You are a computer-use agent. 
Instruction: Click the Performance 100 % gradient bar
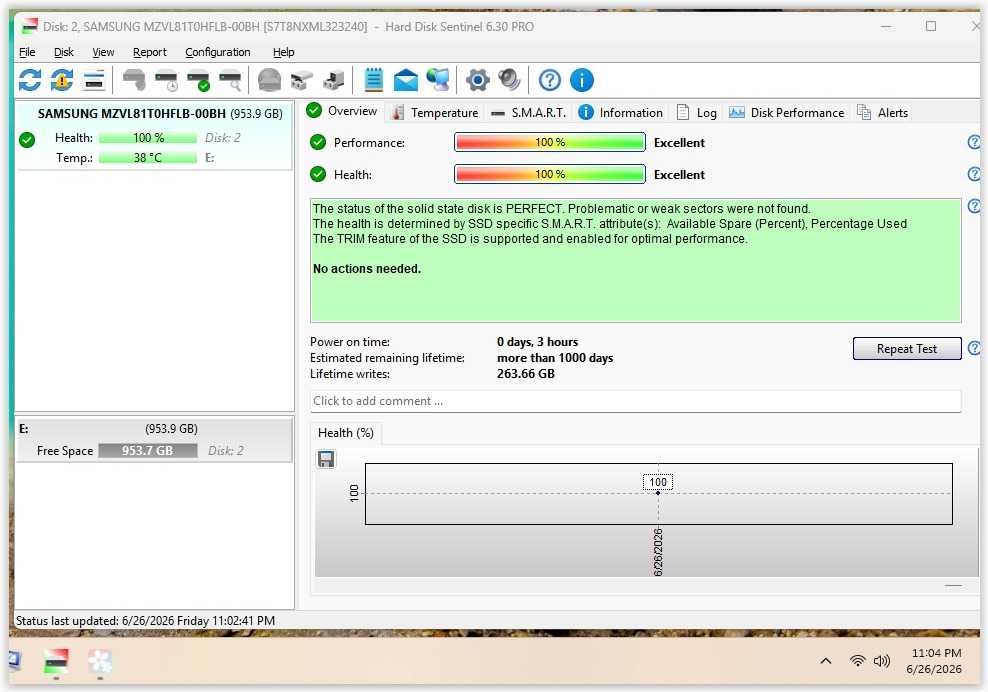click(549, 142)
